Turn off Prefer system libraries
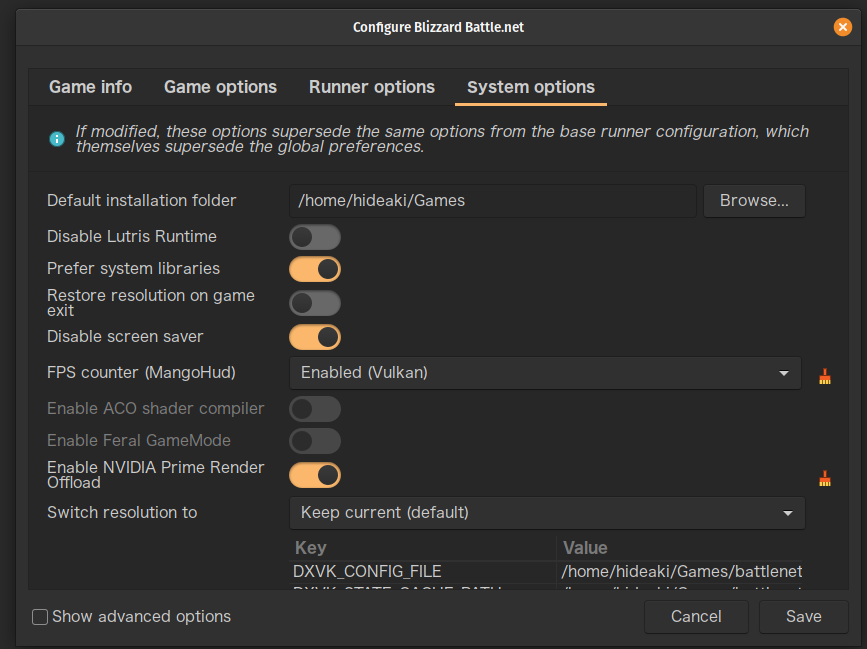The image size is (867, 649). (x=315, y=269)
